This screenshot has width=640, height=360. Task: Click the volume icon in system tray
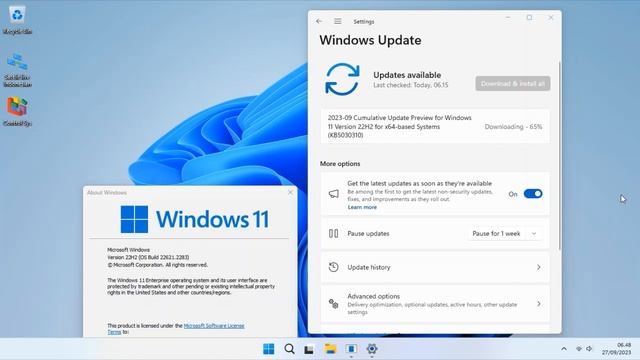coord(589,349)
